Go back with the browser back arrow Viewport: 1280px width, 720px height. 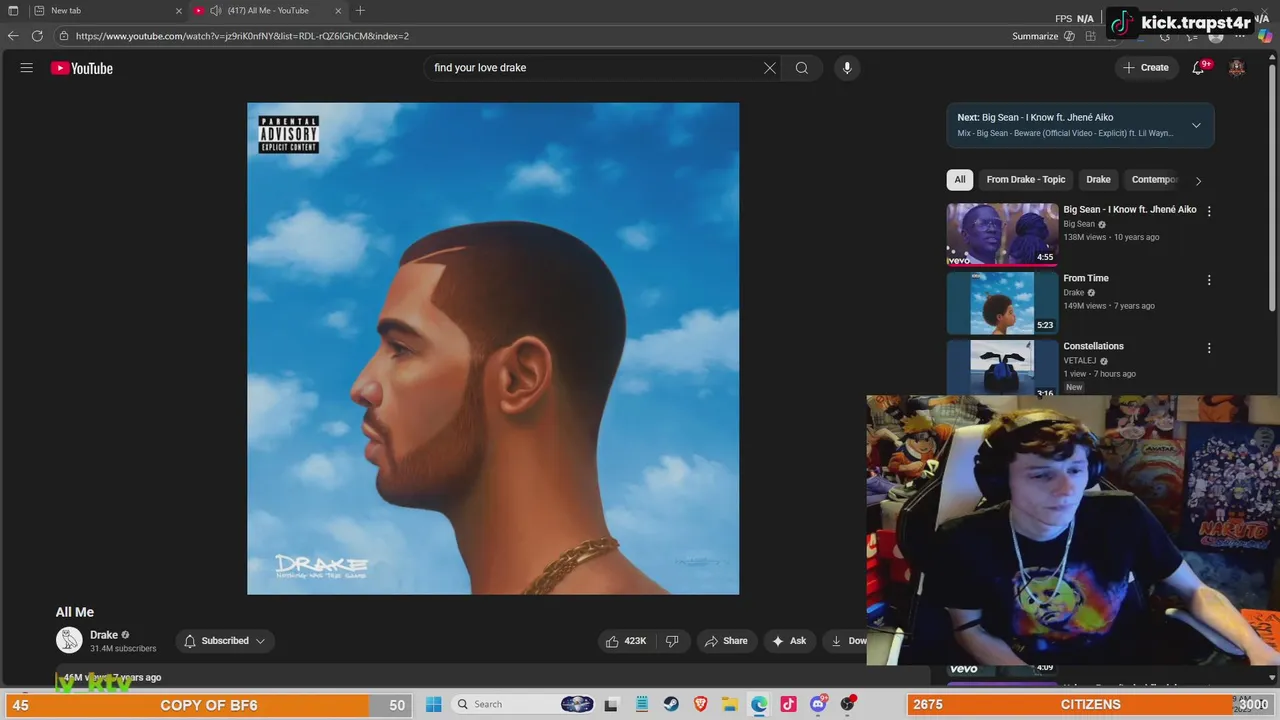click(x=13, y=36)
